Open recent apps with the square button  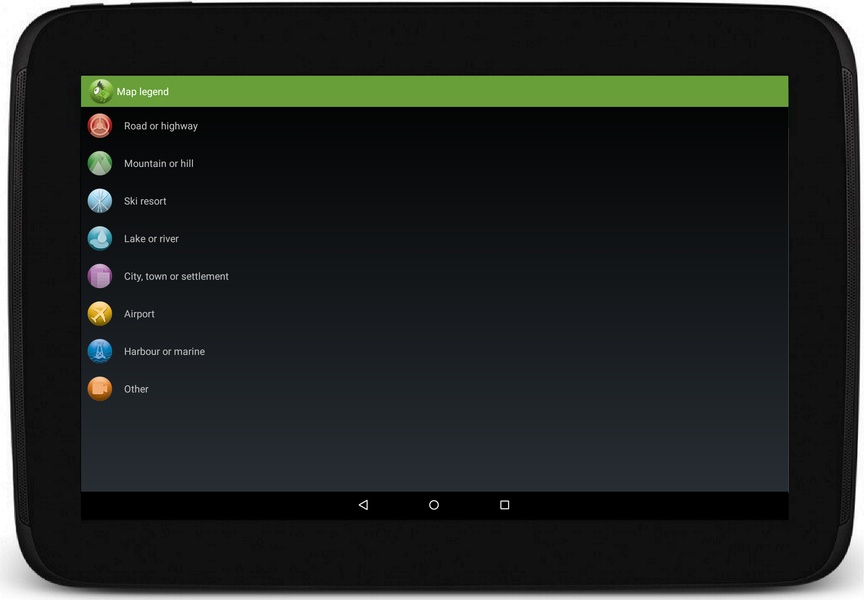[x=504, y=505]
